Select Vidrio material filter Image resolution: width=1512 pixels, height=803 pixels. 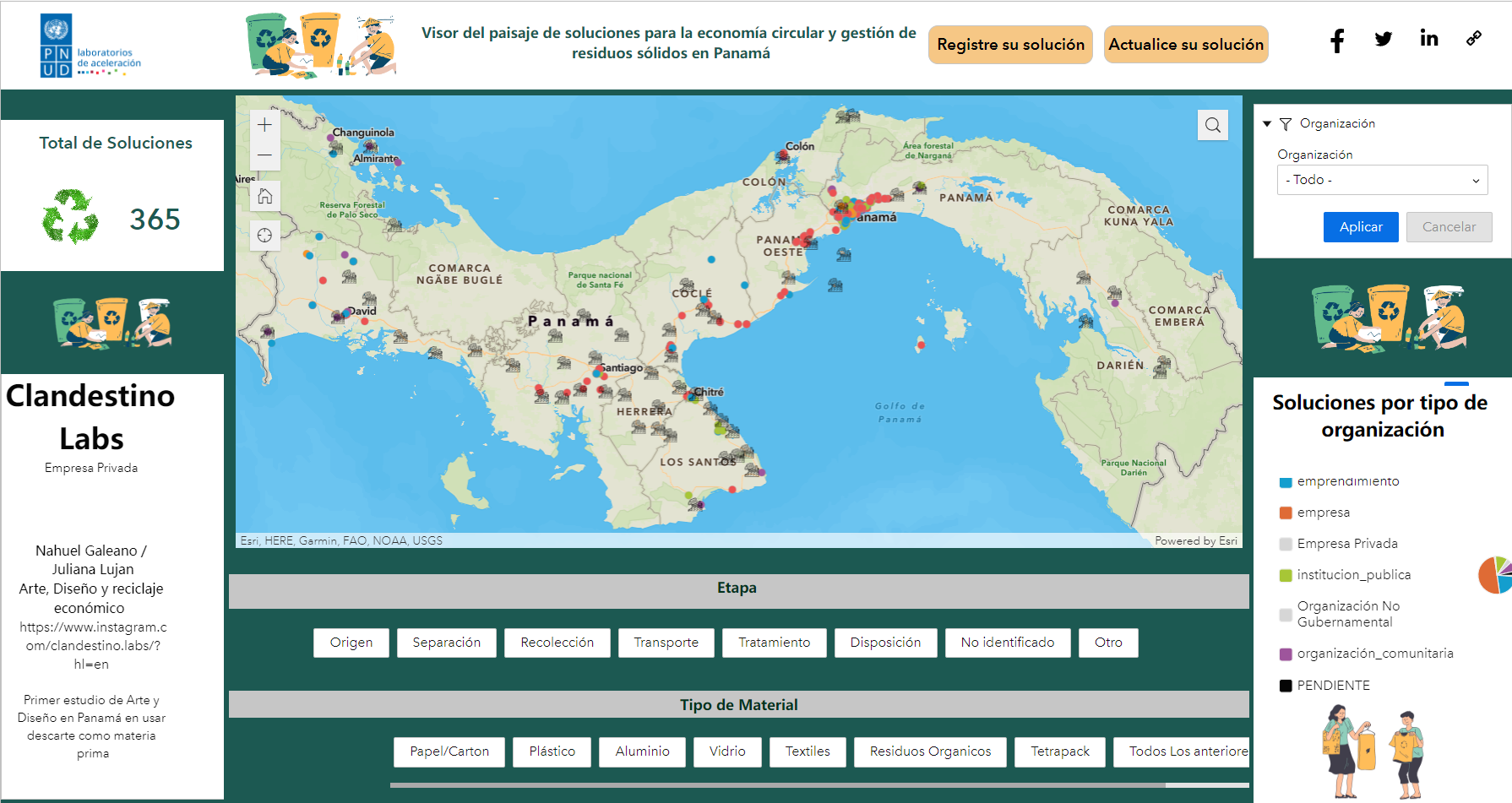click(727, 751)
